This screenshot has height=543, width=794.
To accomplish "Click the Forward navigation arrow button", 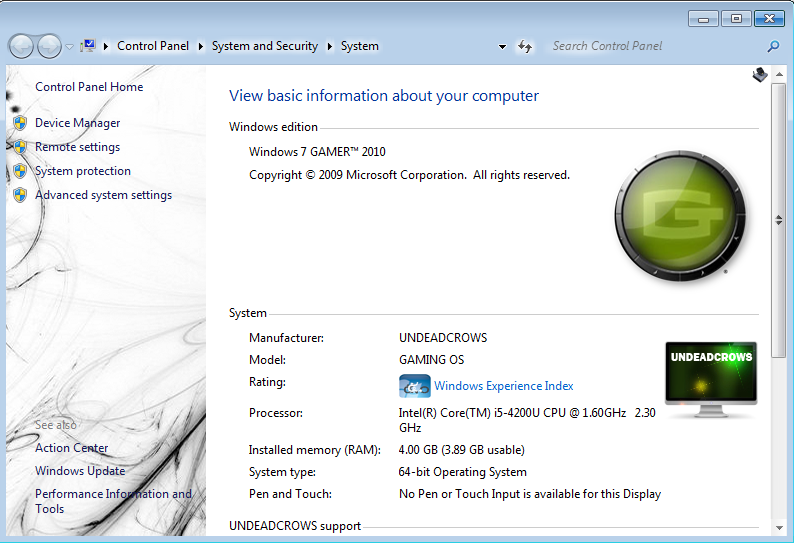I will pyautogui.click(x=49, y=47).
